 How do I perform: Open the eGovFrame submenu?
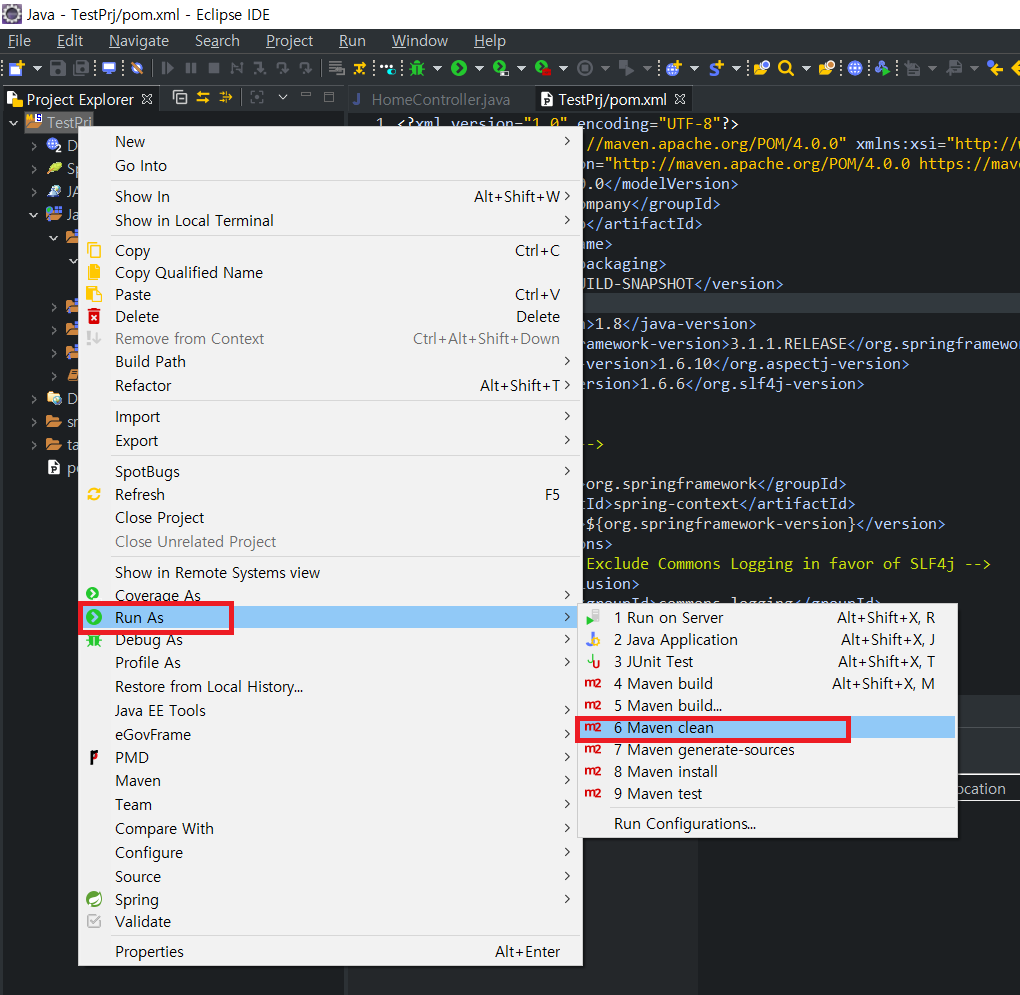pos(330,735)
